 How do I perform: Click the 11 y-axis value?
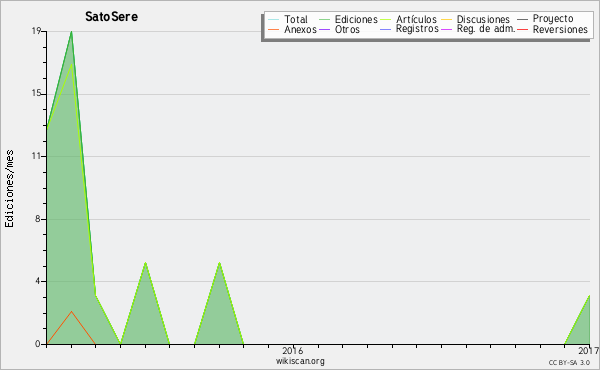coord(36,156)
